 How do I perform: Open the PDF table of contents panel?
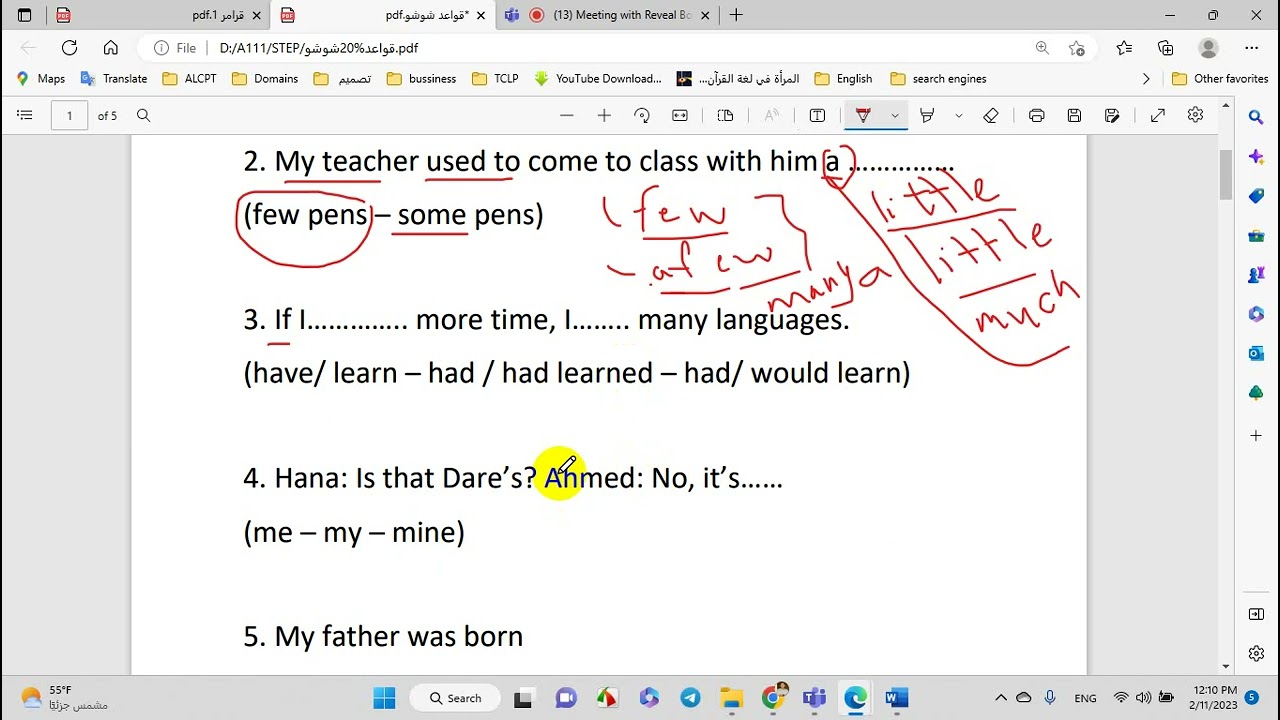24,116
